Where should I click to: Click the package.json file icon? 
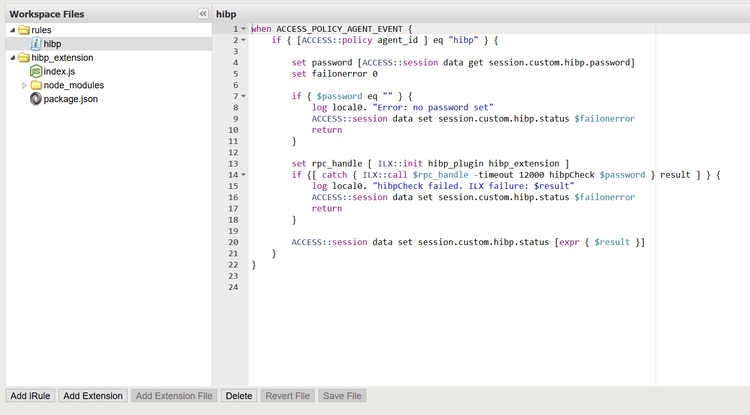tap(35, 99)
